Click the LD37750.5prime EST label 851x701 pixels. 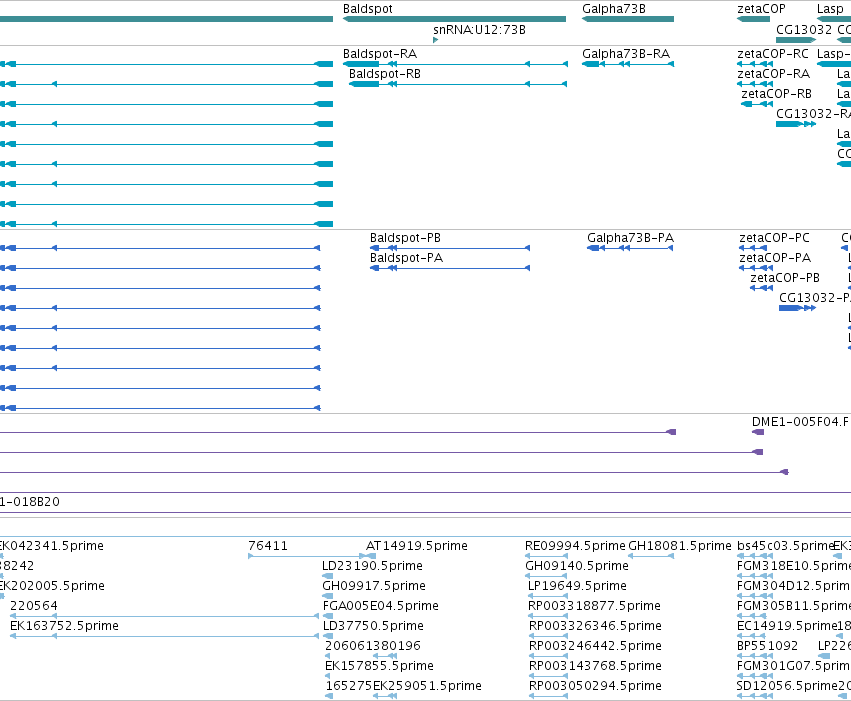tap(373, 626)
